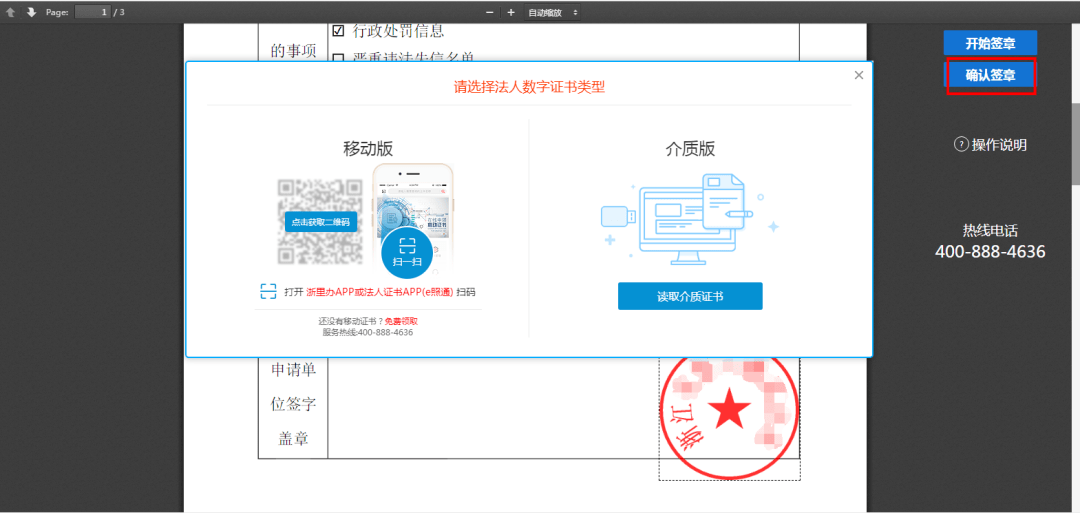Click the page number input field
This screenshot has width=1080, height=513.
[x=92, y=12]
